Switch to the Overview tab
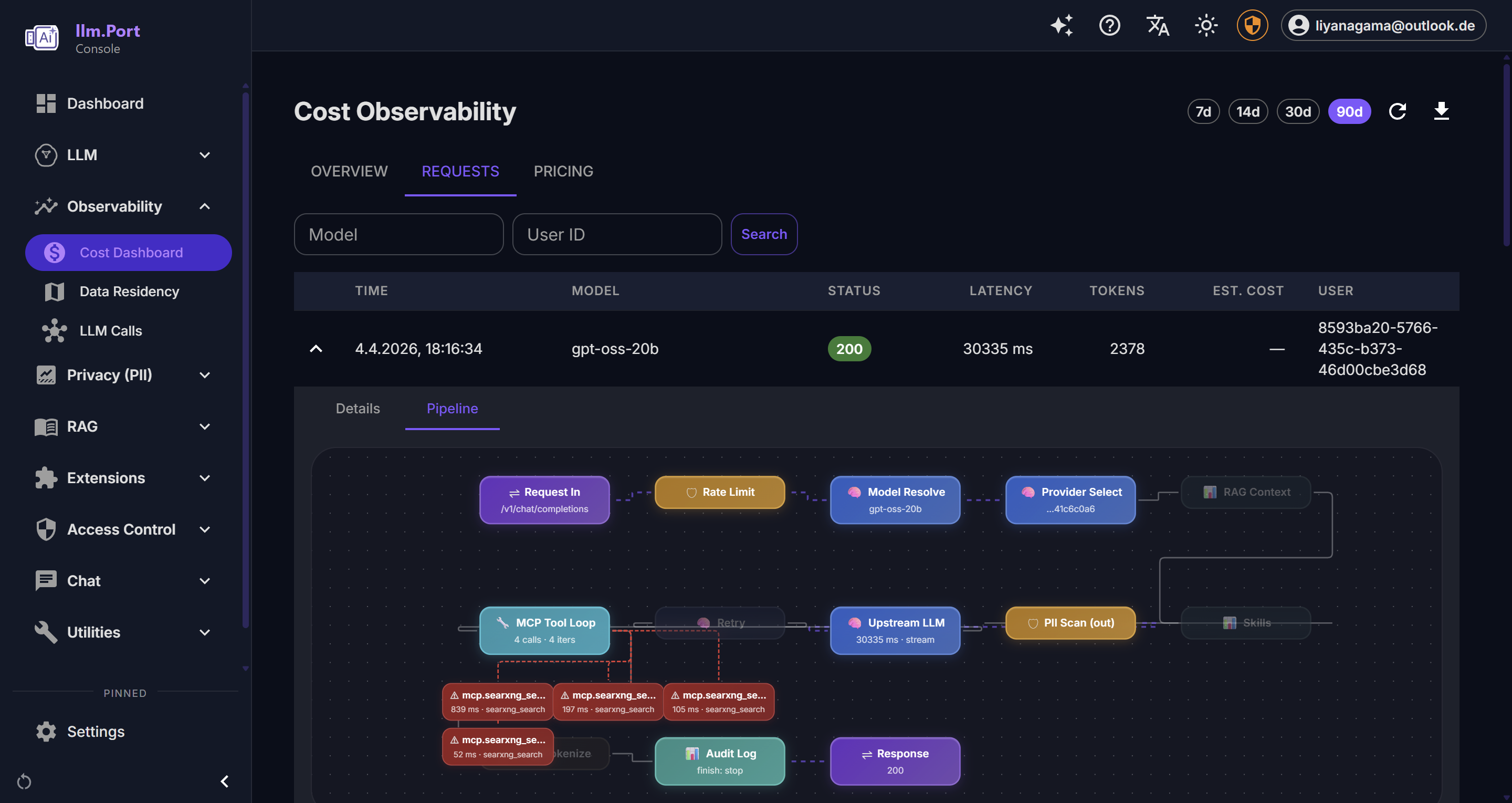The image size is (1512, 803). [x=349, y=171]
